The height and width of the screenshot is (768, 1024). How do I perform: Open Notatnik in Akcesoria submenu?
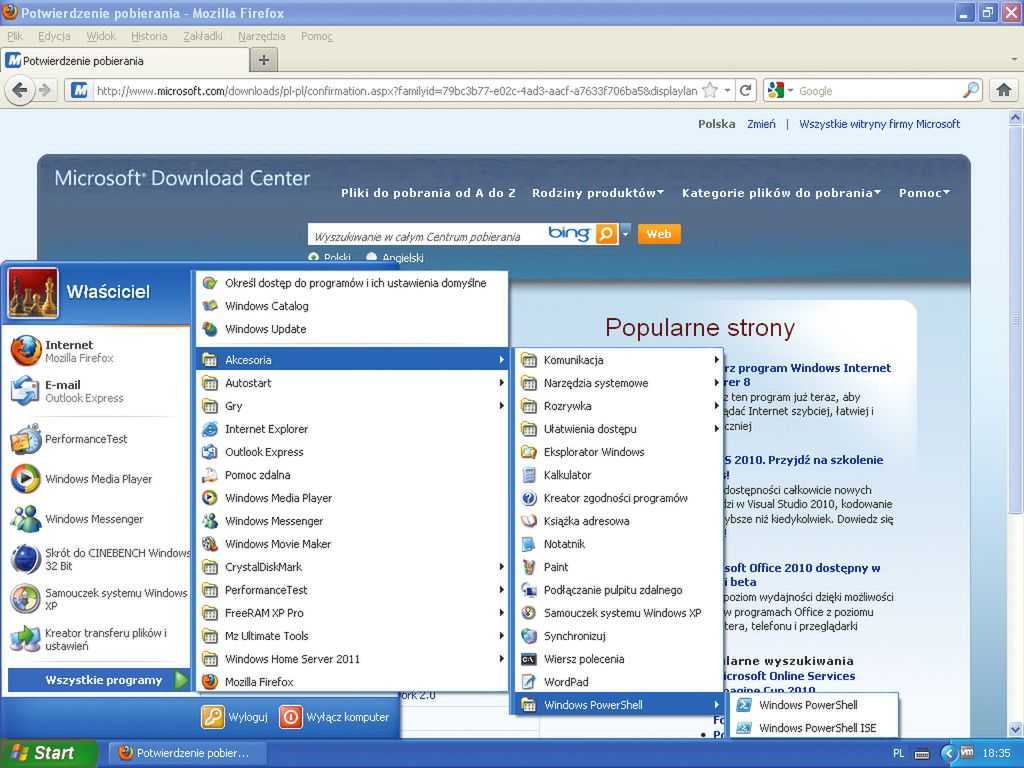619,544
